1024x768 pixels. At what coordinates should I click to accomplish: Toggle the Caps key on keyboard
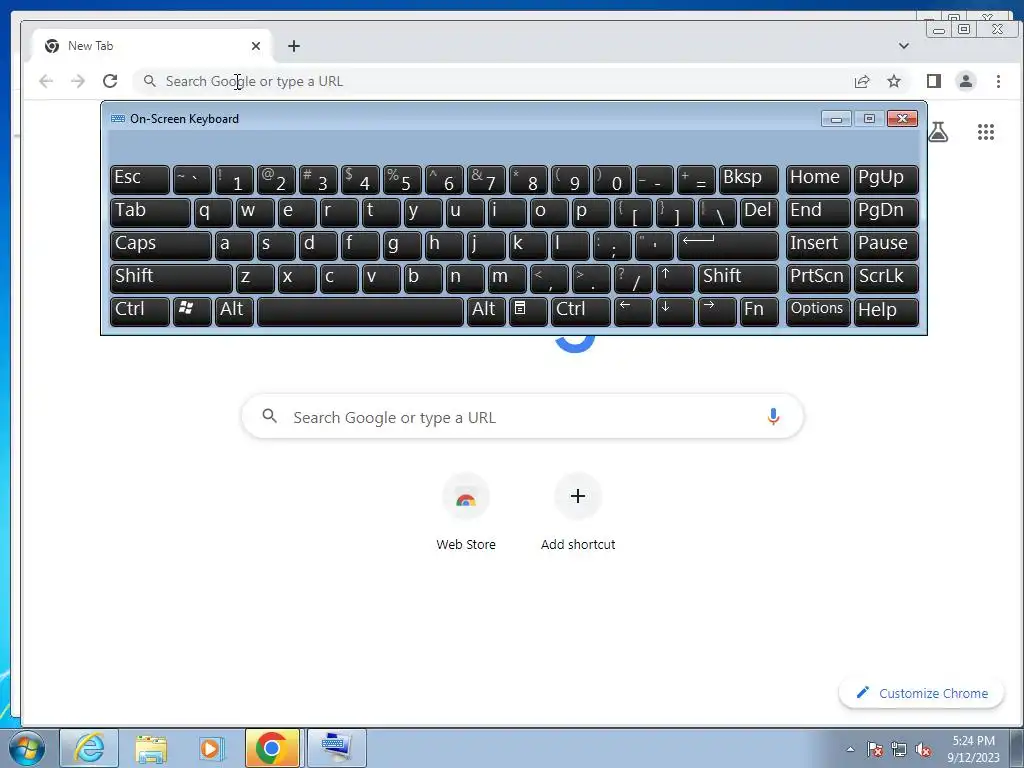point(161,245)
